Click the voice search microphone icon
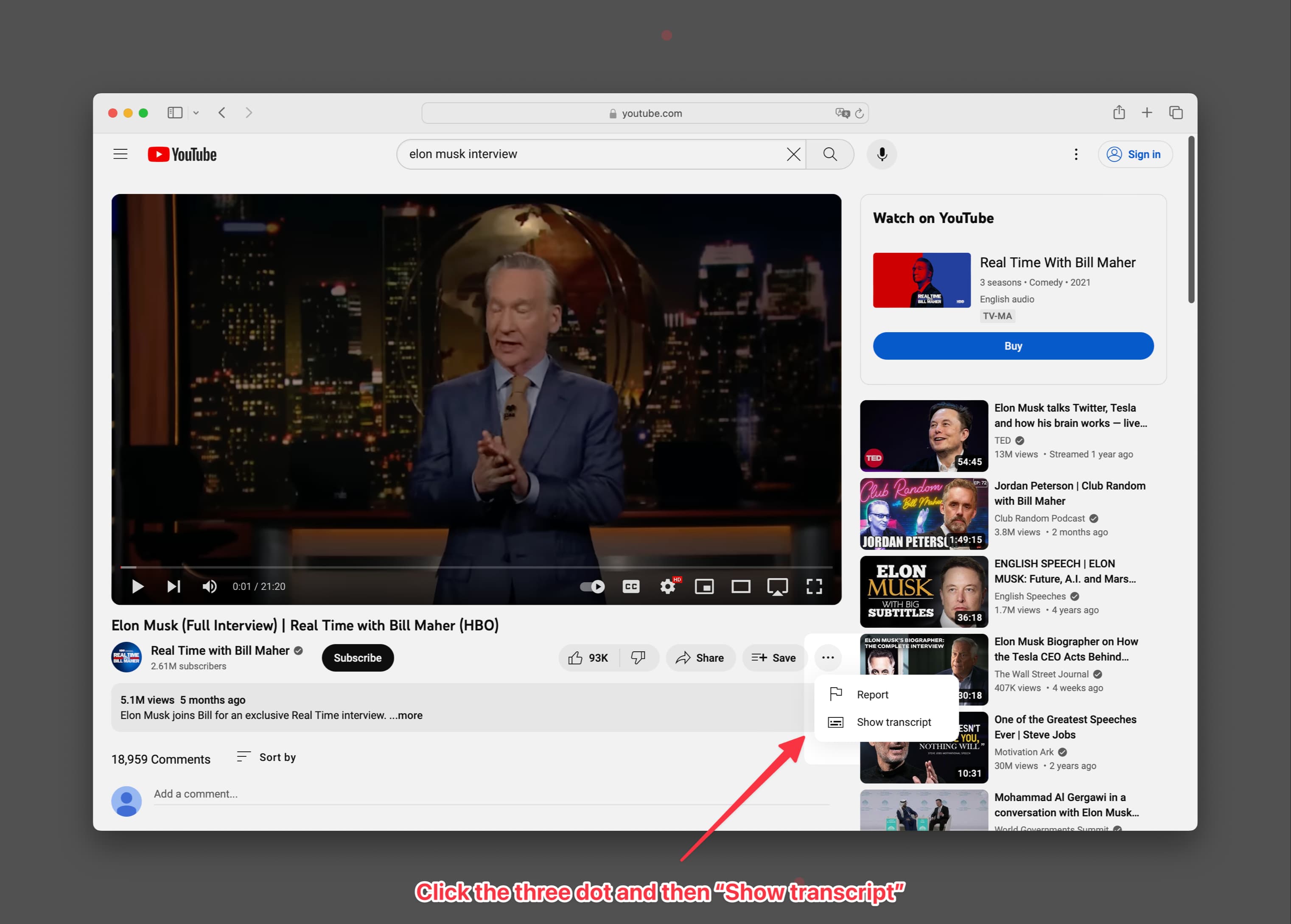Image resolution: width=1291 pixels, height=924 pixels. pos(881,154)
